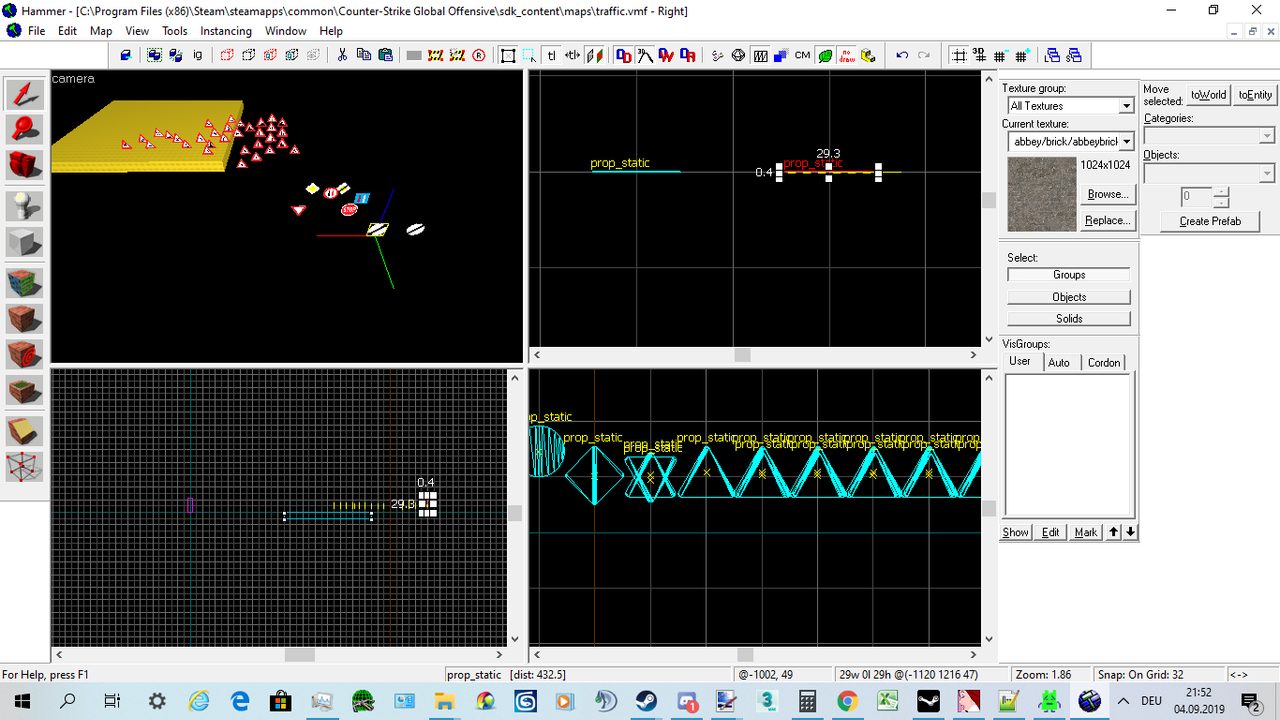Toggle the green leaf detail display
1280x720 pixels.
[x=825, y=55]
